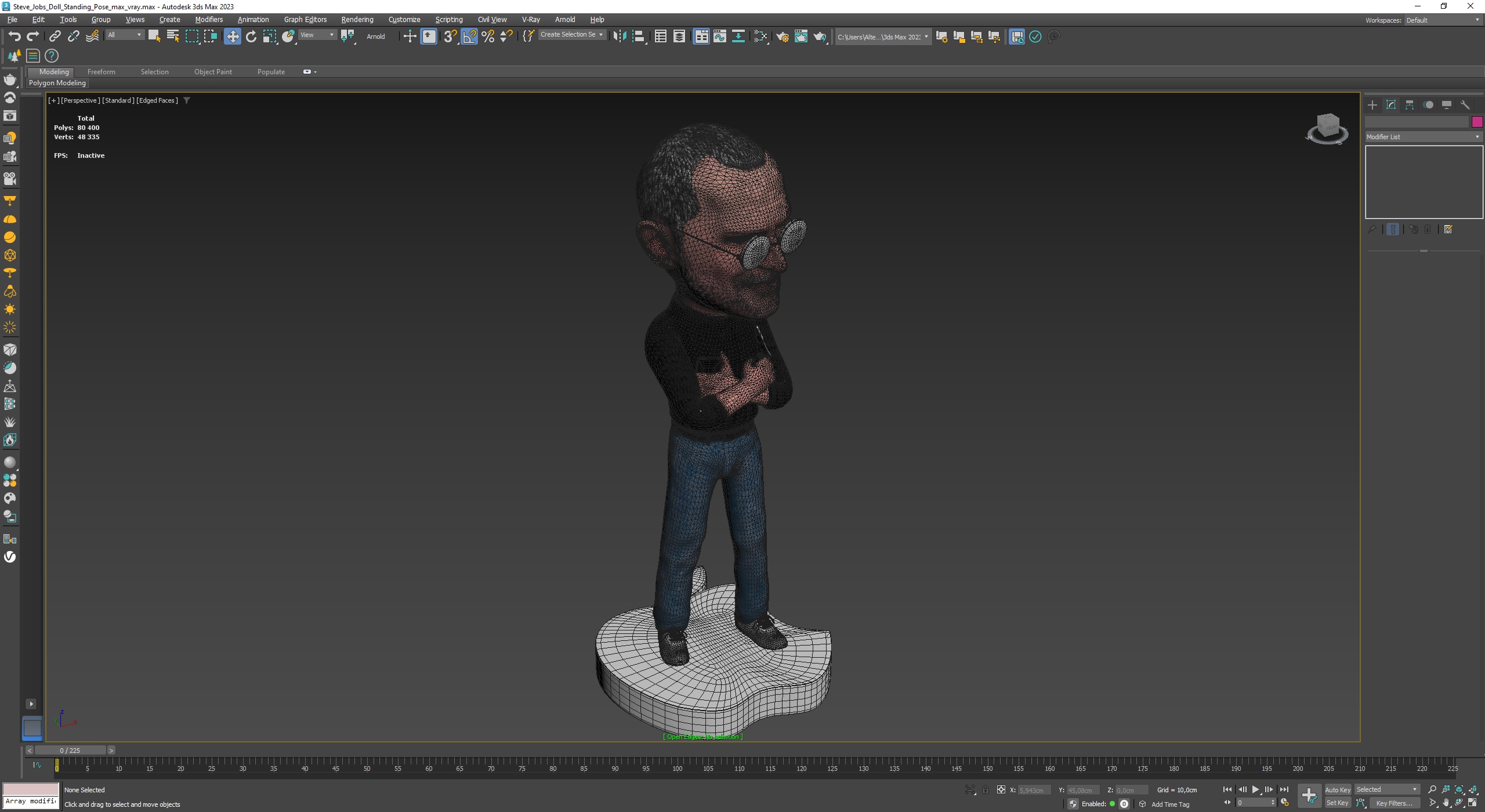This screenshot has width=1485, height=812.
Task: Click the Mirror tool icon
Action: [x=619, y=37]
